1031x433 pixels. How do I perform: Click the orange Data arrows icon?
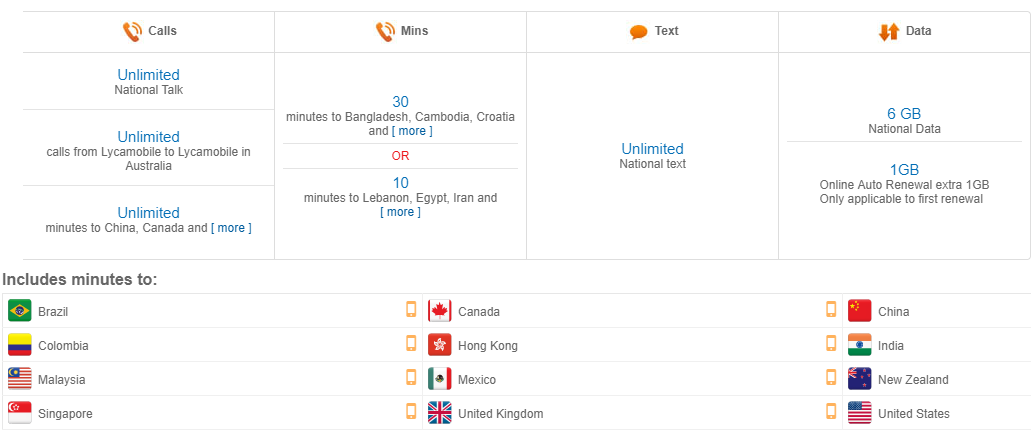tap(888, 32)
